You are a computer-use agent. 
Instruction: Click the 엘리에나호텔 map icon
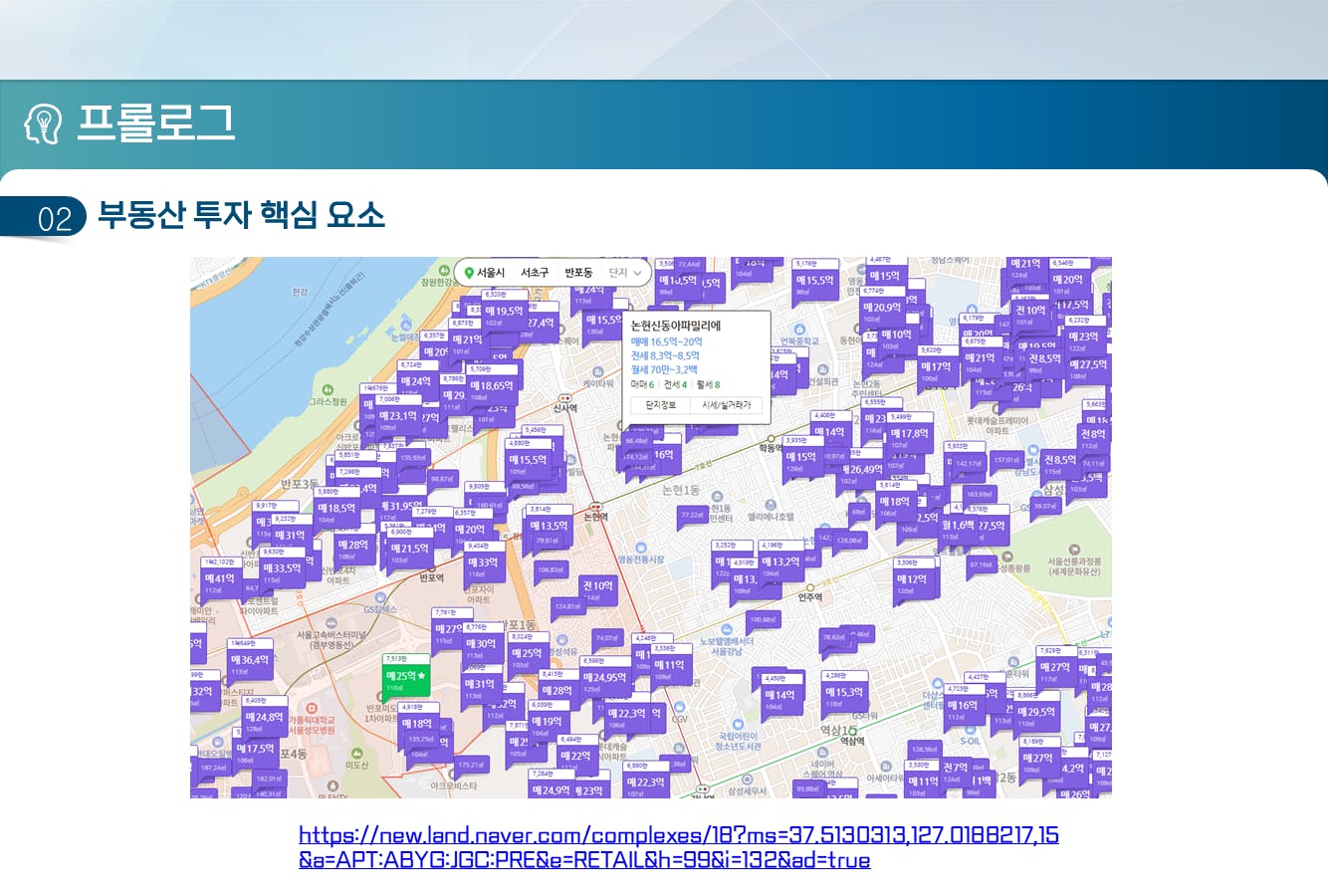(x=771, y=506)
